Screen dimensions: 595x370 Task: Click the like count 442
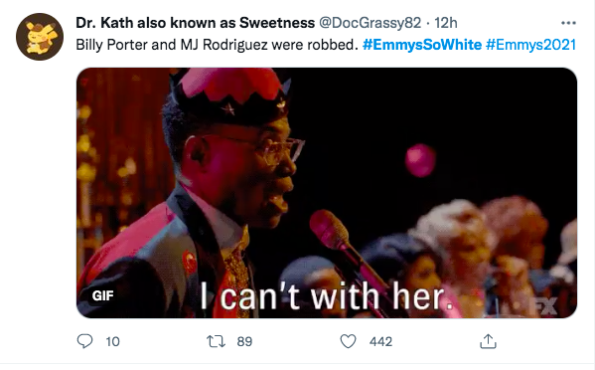coord(381,342)
